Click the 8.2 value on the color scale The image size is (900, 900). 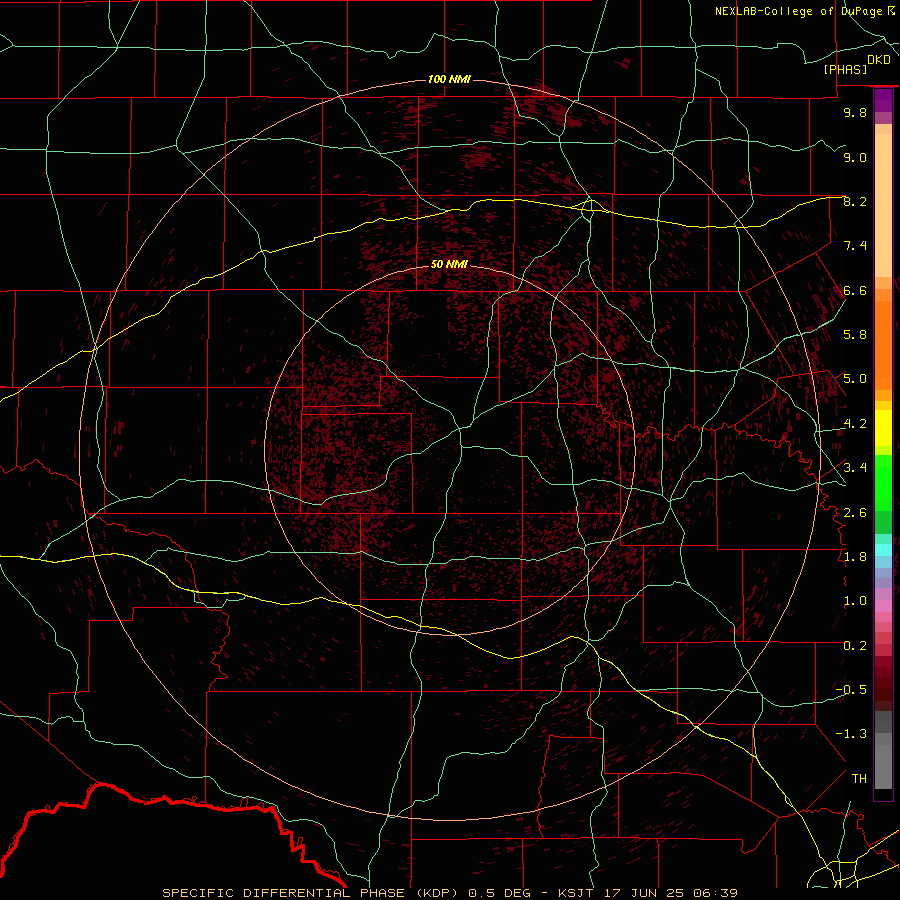click(855, 201)
